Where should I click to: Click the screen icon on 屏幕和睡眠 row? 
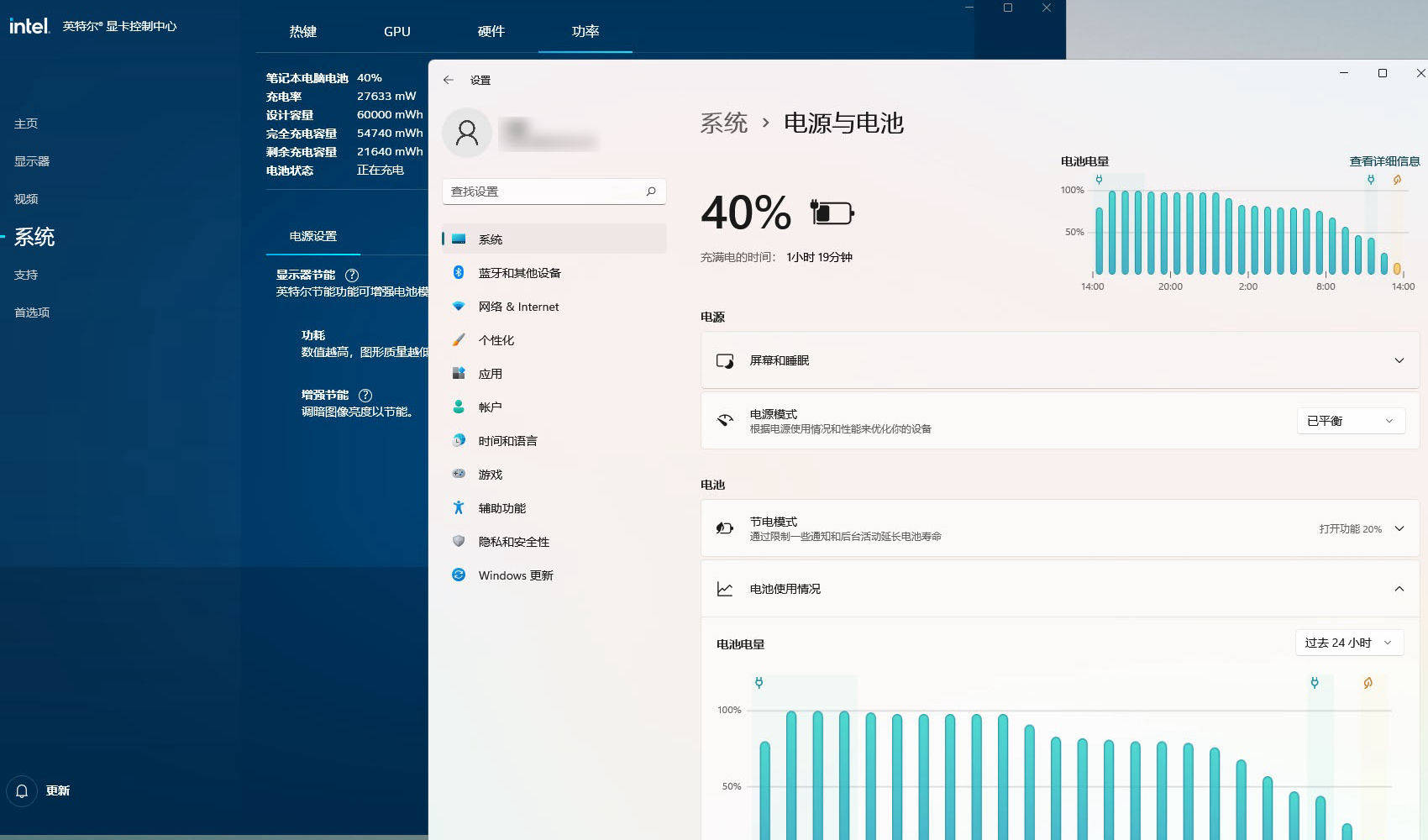(x=725, y=360)
